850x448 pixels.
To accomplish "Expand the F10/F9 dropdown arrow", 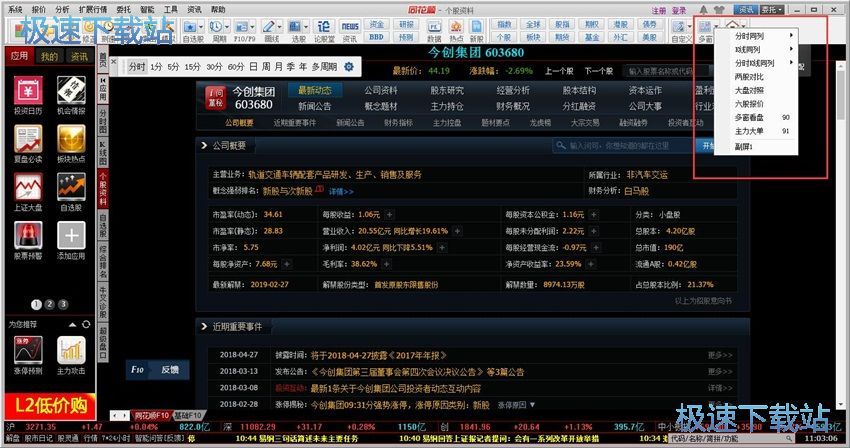I will [252, 27].
